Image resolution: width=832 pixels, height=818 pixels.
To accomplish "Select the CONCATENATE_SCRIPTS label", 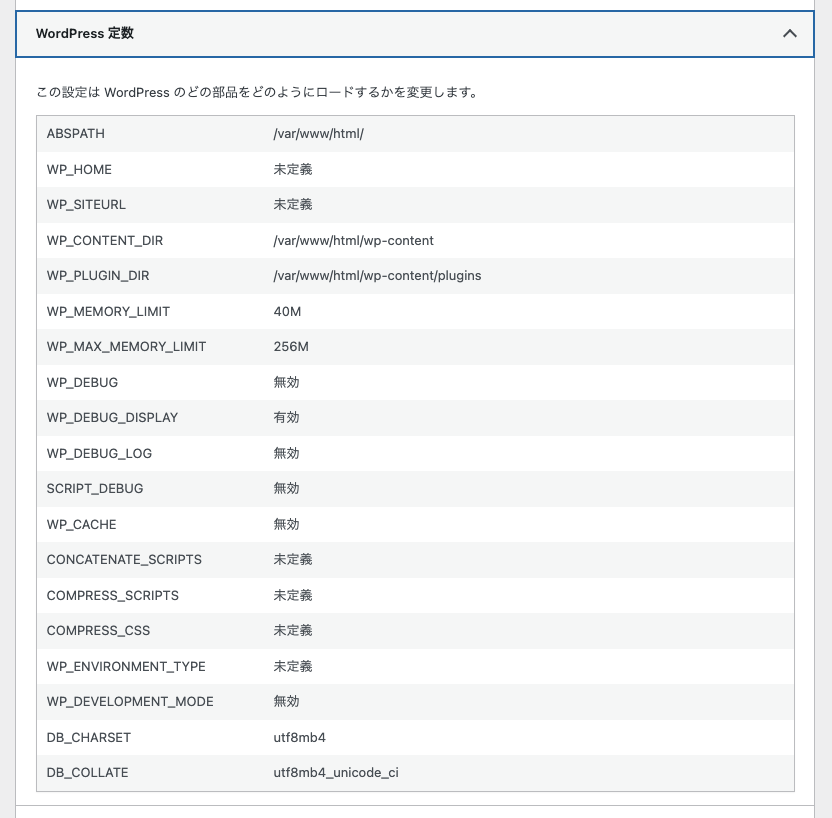I will [124, 560].
